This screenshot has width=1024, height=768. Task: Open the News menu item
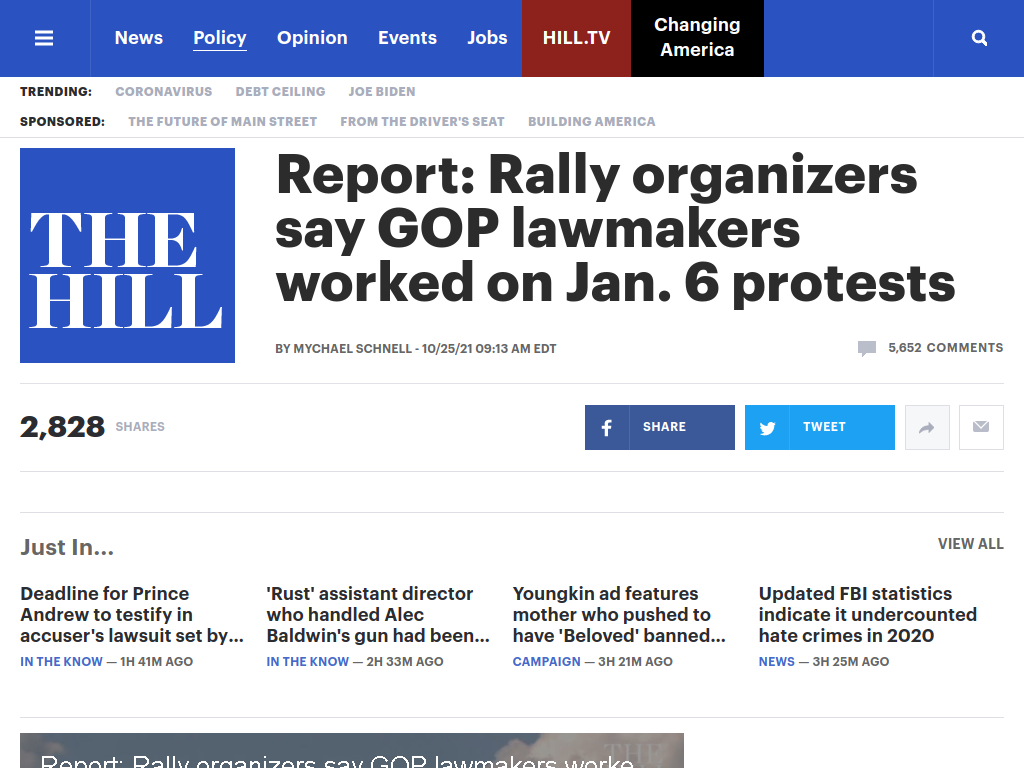coord(138,38)
